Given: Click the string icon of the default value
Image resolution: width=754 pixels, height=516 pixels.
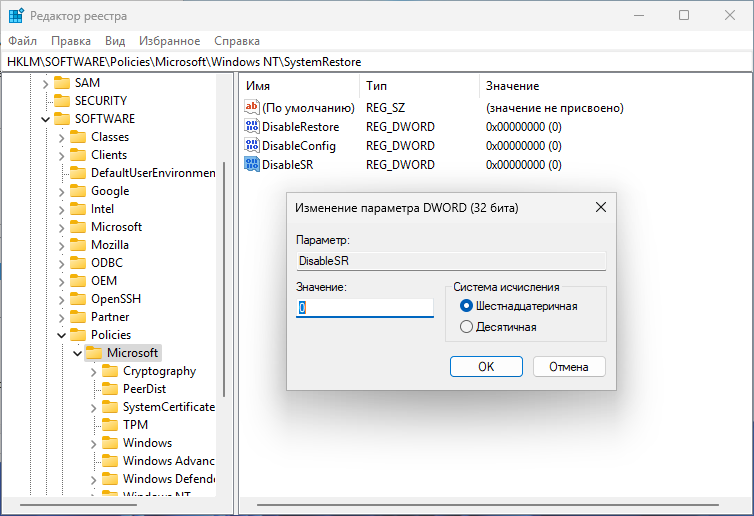Looking at the screenshot, I should coord(252,108).
